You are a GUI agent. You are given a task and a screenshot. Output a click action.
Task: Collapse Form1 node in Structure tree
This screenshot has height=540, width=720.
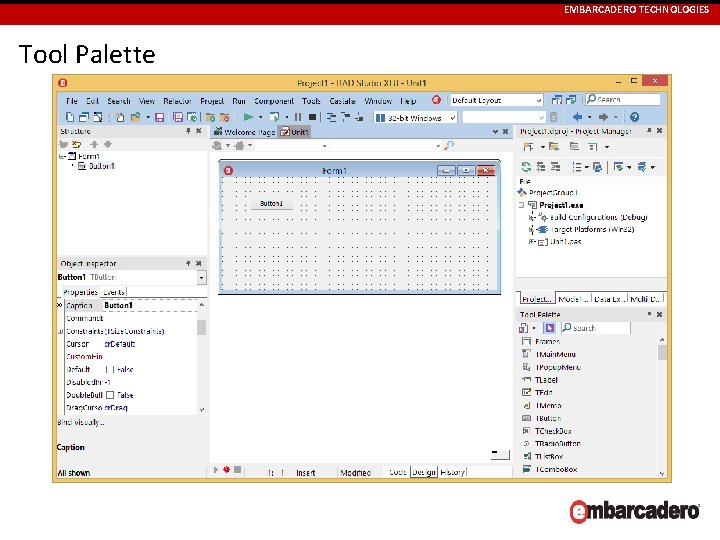(62, 157)
